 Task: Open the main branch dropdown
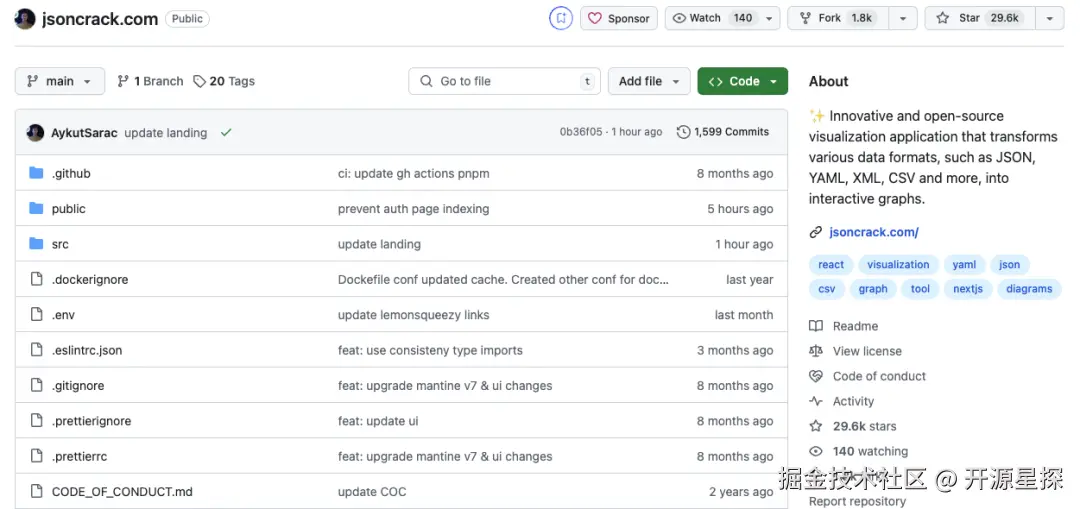click(60, 81)
